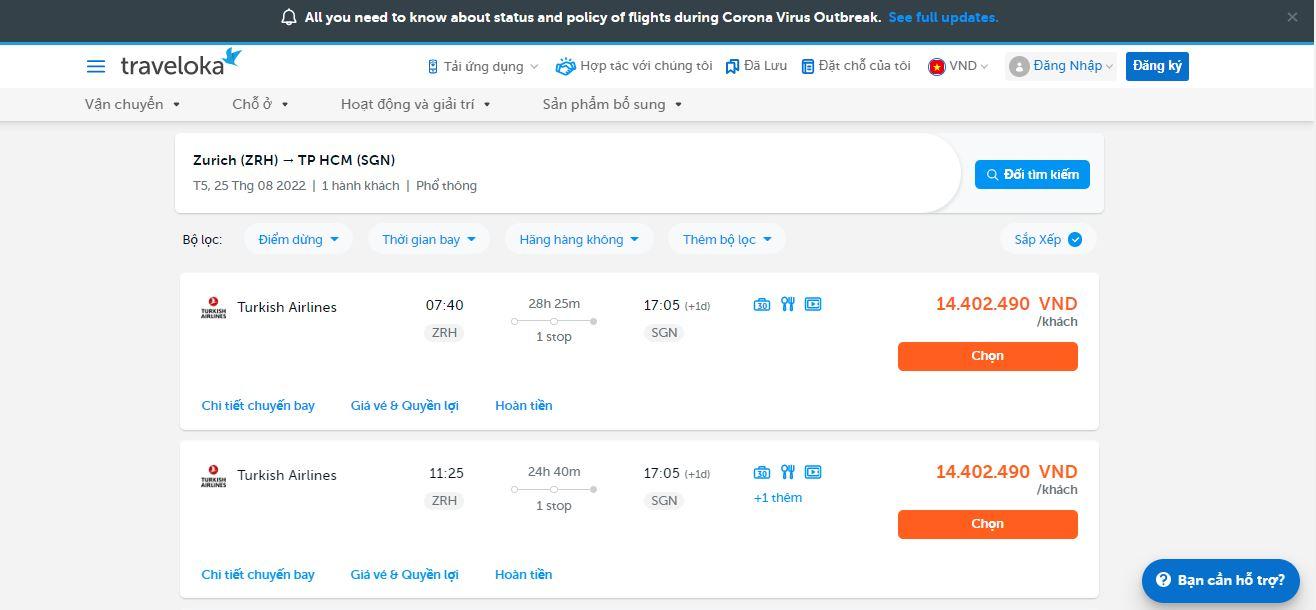
Task: Click the meal icon on the 07:40 flight
Action: [788, 304]
